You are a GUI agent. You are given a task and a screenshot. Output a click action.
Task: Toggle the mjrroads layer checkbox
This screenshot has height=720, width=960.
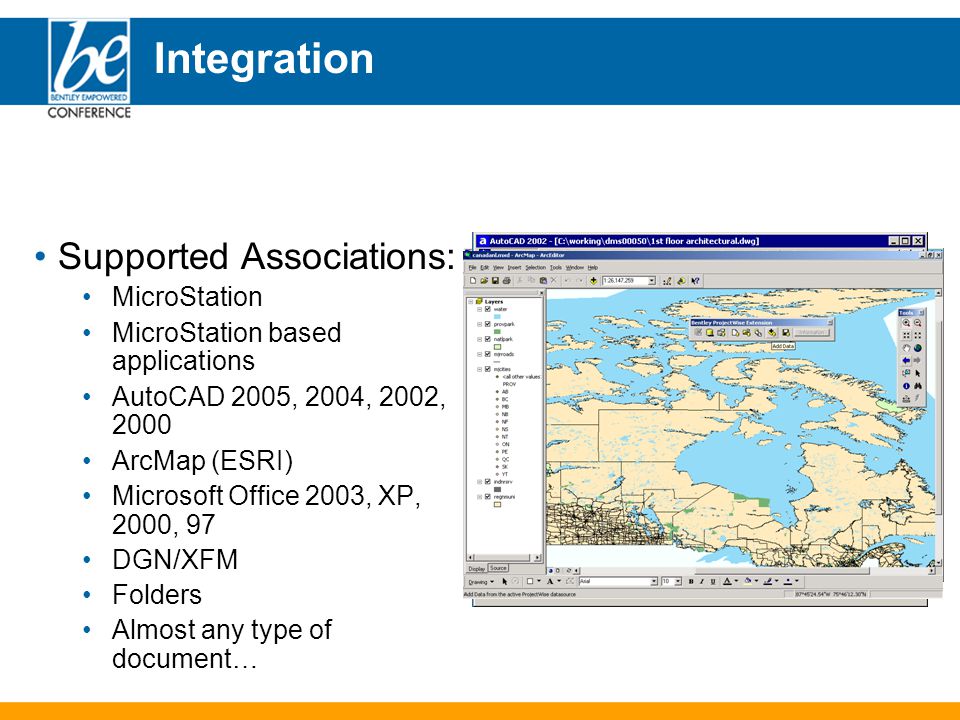488,354
